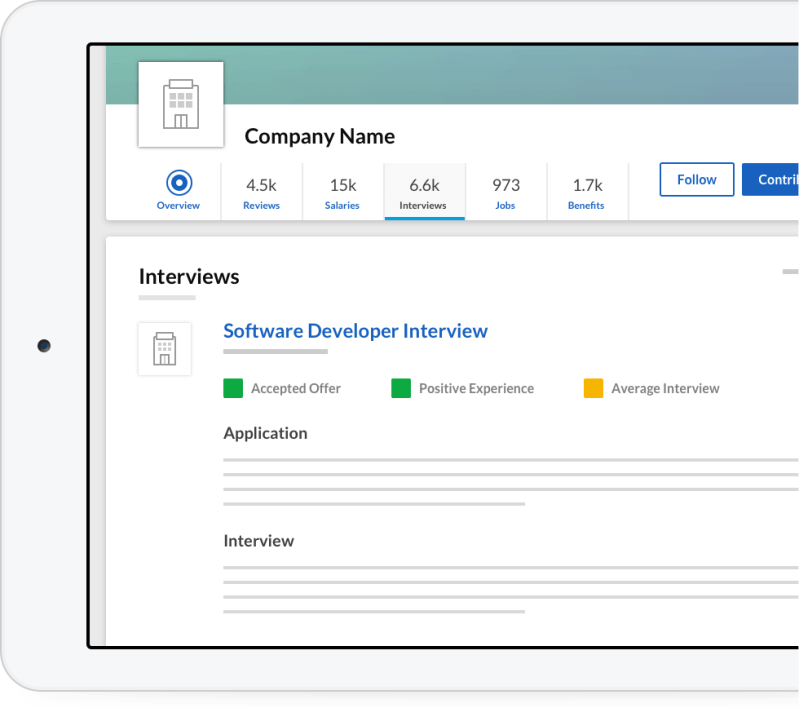Click the partially visible Contribute button

tap(770, 179)
